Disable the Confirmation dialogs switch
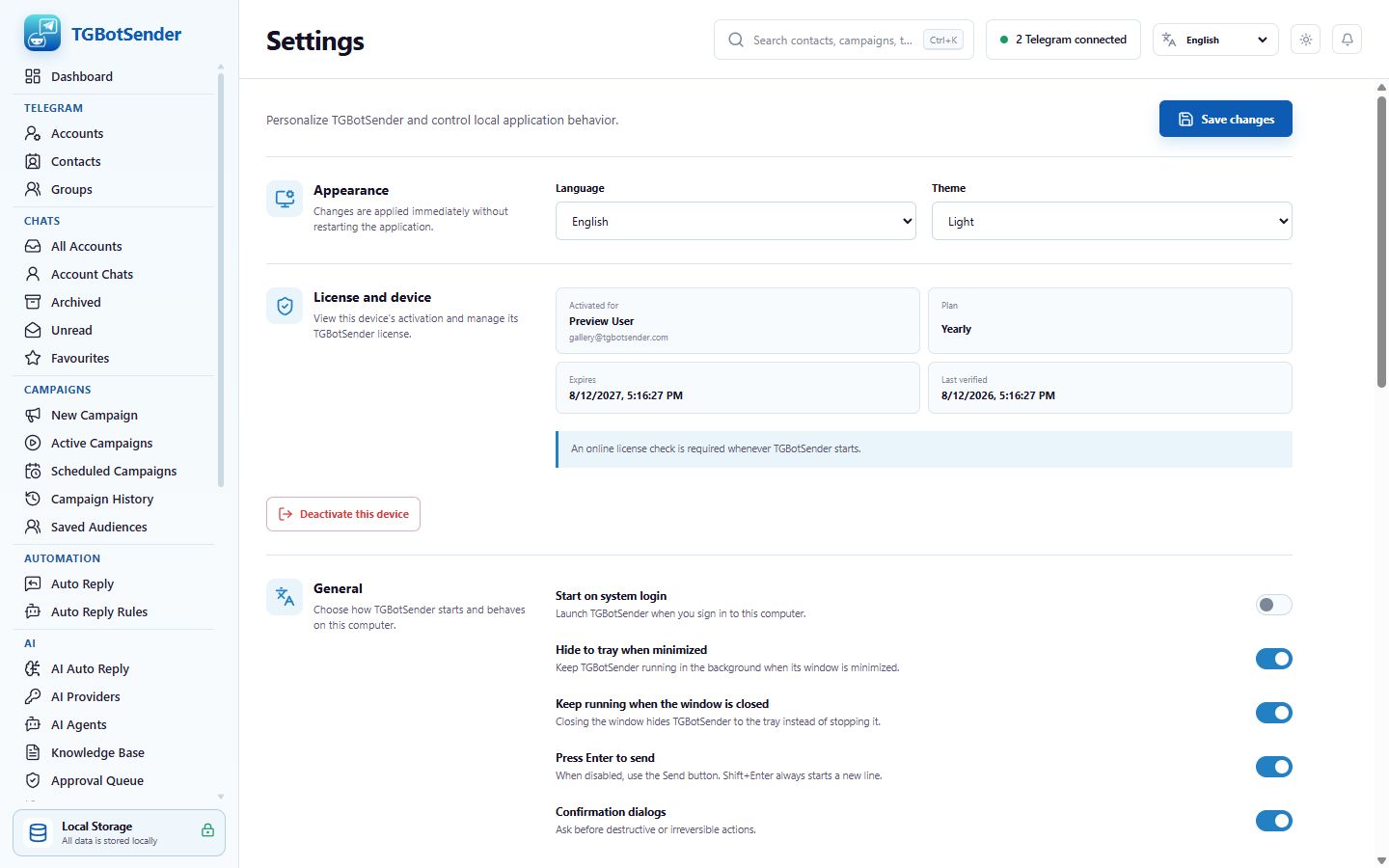Viewport: 1389px width, 868px height. 1274,821
